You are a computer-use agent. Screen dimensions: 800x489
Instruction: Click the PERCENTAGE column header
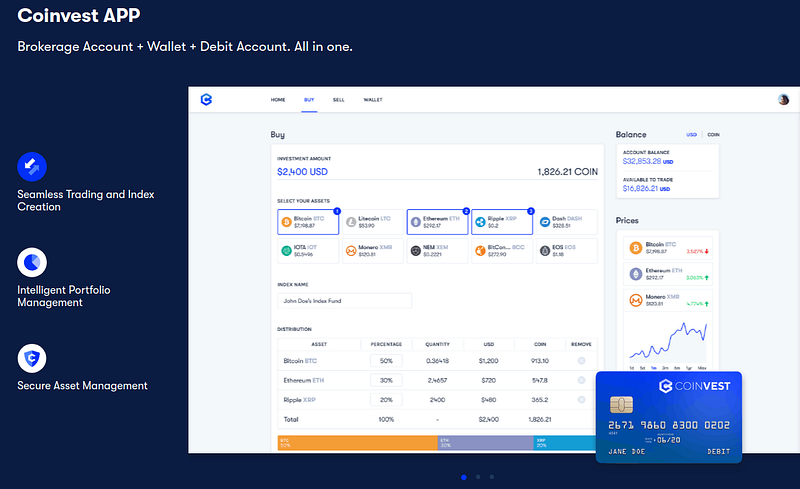click(x=386, y=345)
